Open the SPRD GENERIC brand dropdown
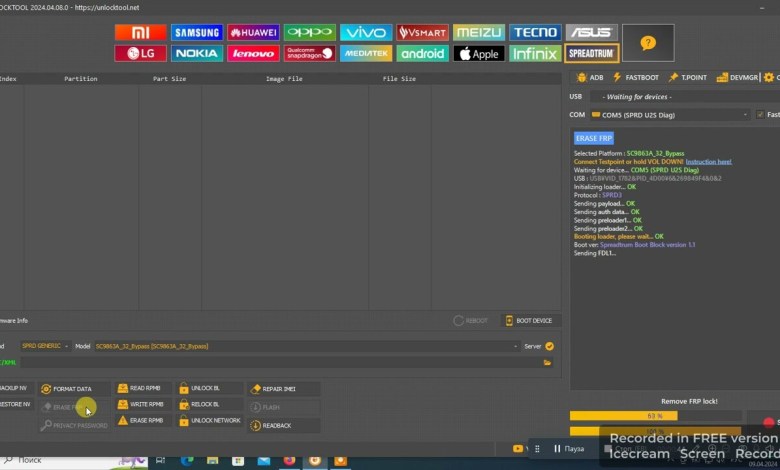Screen dimensions: 780x470 [66, 346]
